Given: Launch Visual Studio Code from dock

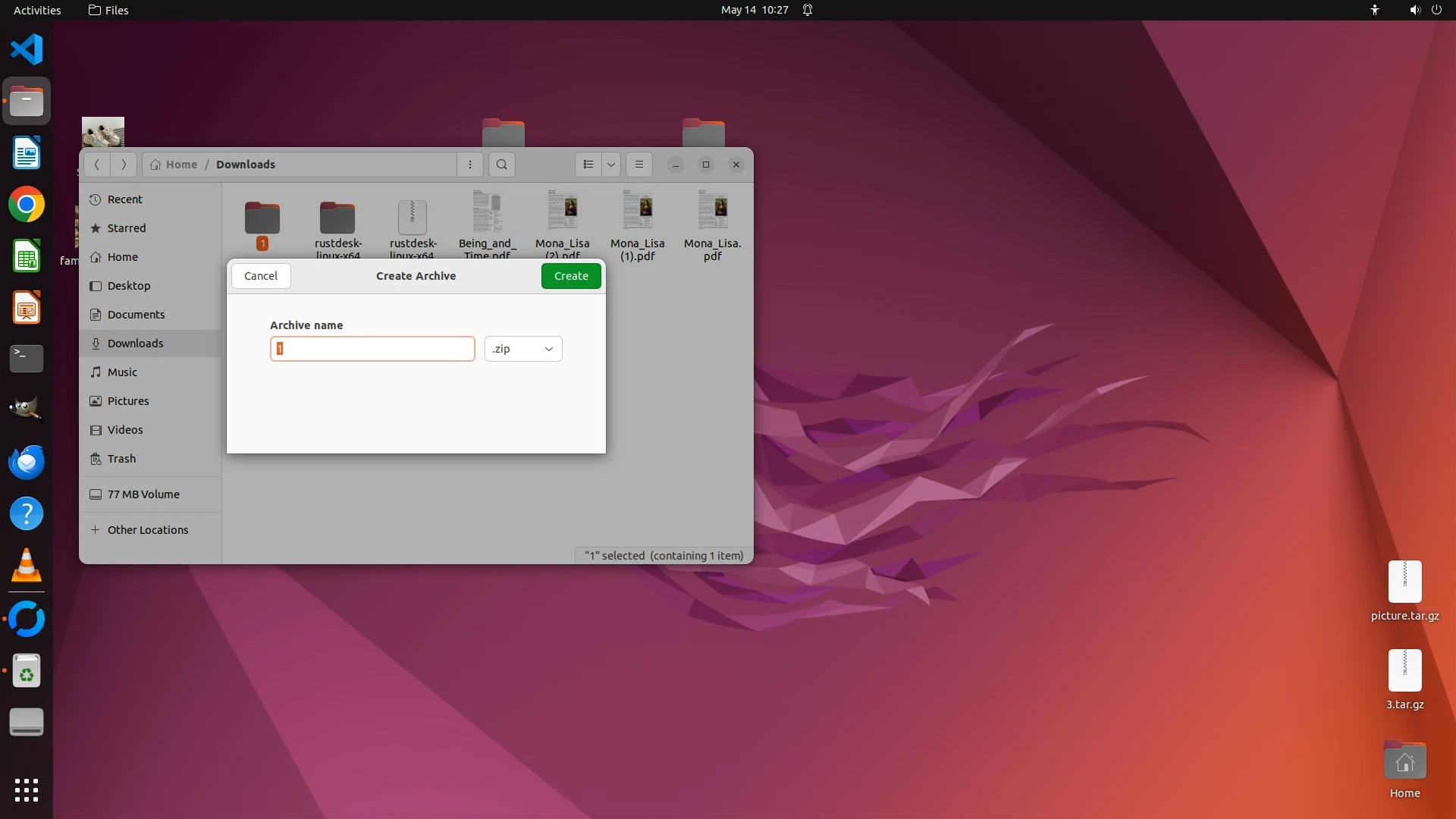Looking at the screenshot, I should [27, 50].
